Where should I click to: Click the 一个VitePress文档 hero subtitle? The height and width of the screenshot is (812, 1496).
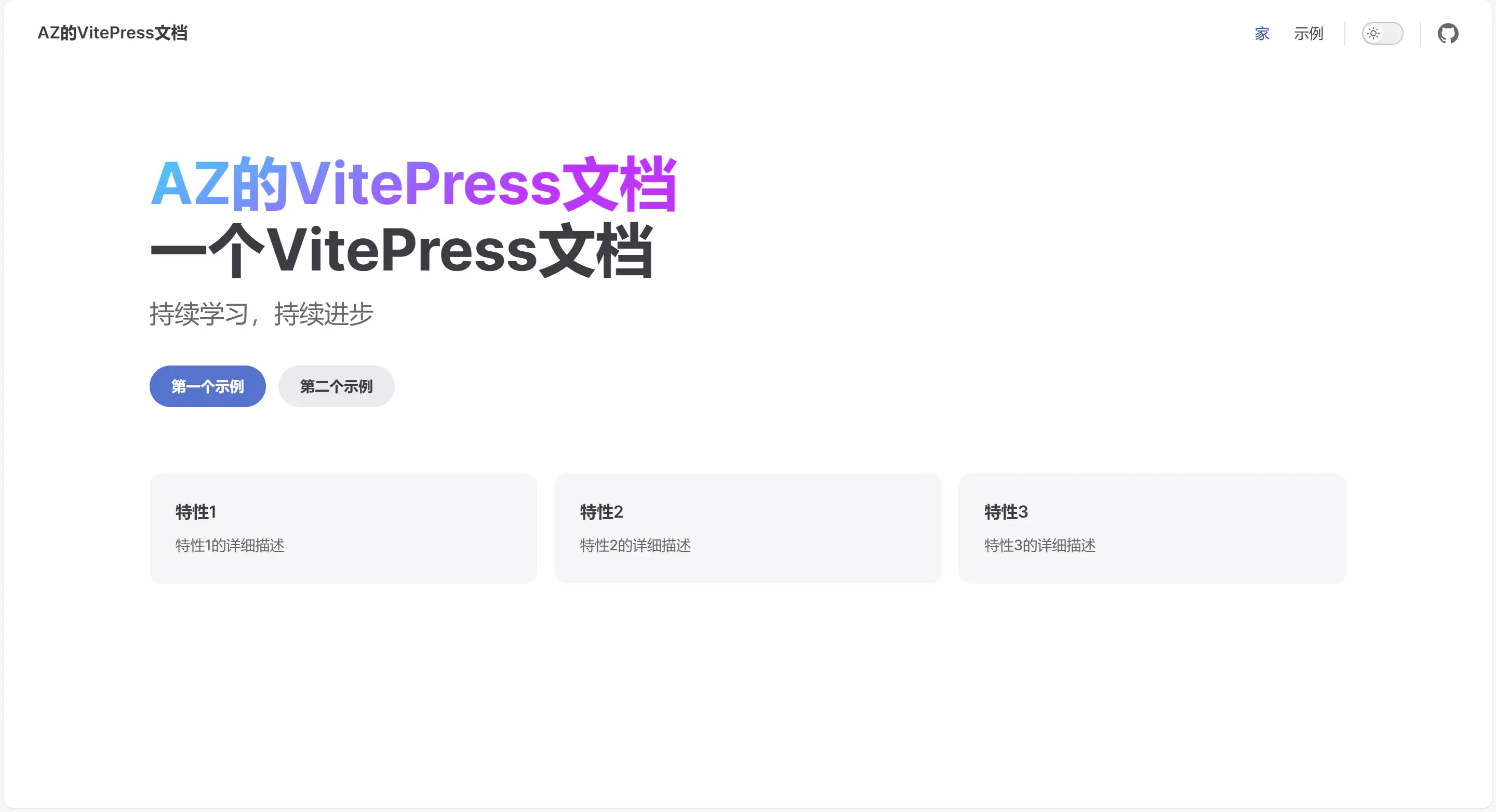coord(402,250)
